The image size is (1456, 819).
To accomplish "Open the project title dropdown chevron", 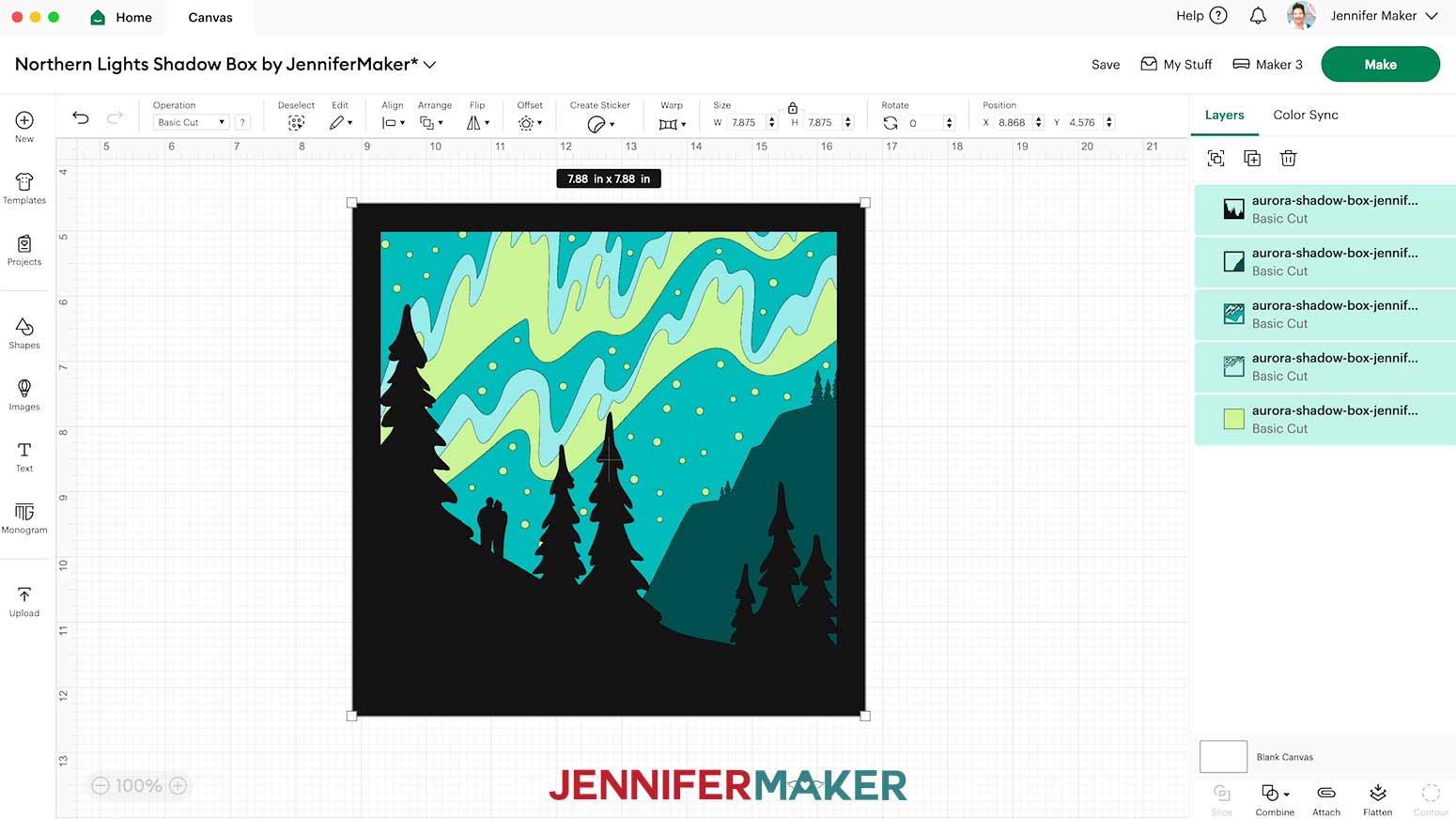I will (429, 65).
